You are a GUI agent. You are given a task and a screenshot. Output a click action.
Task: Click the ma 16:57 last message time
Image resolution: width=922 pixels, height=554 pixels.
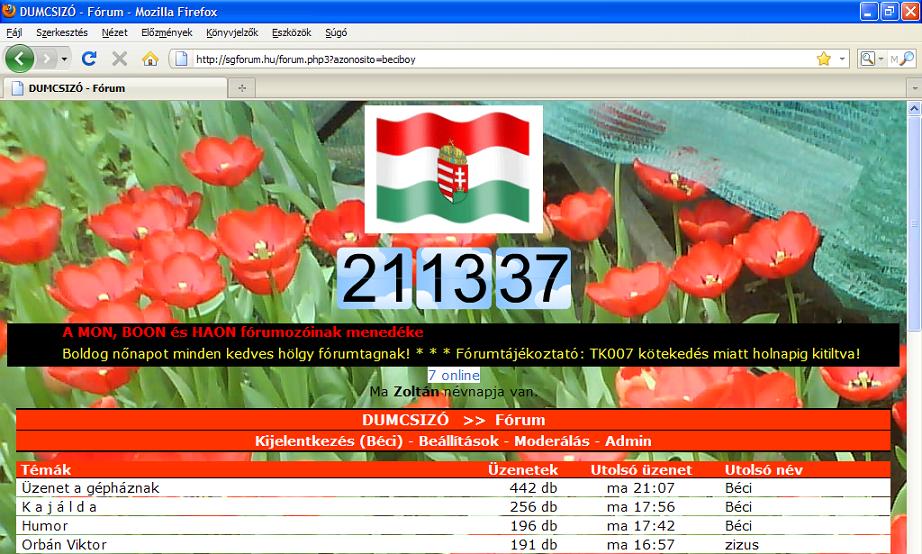click(641, 545)
